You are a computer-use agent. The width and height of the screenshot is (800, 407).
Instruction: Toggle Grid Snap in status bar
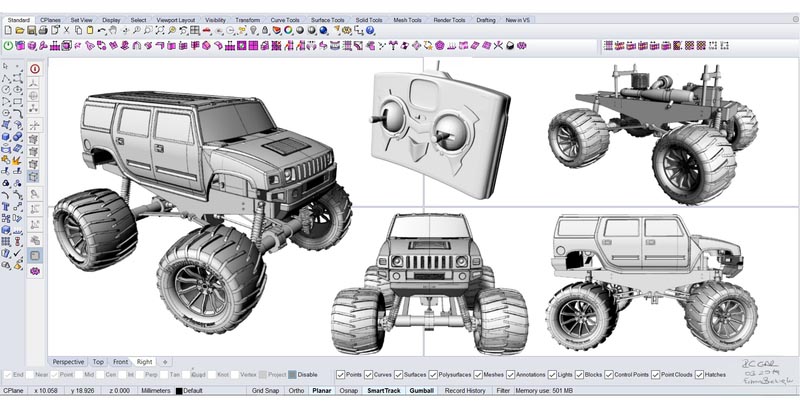tap(265, 391)
